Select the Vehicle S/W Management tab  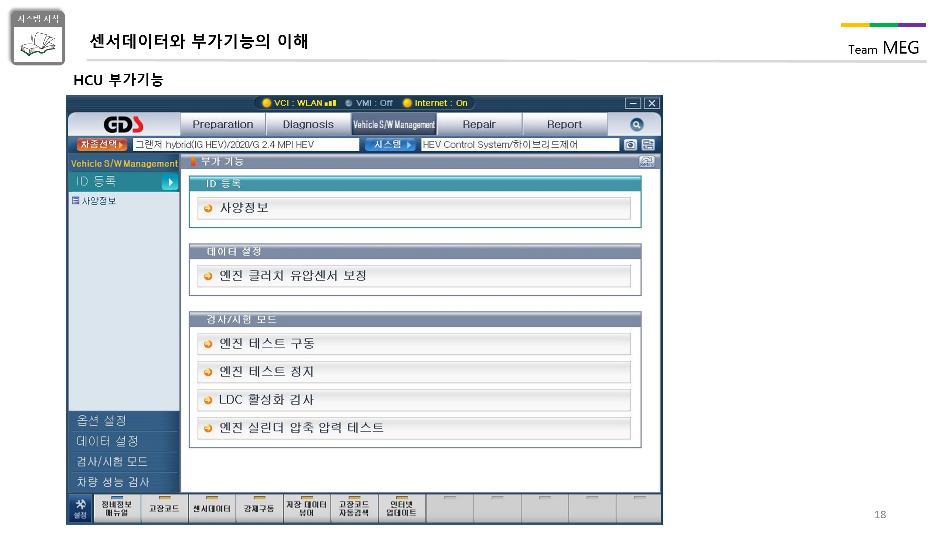(394, 124)
